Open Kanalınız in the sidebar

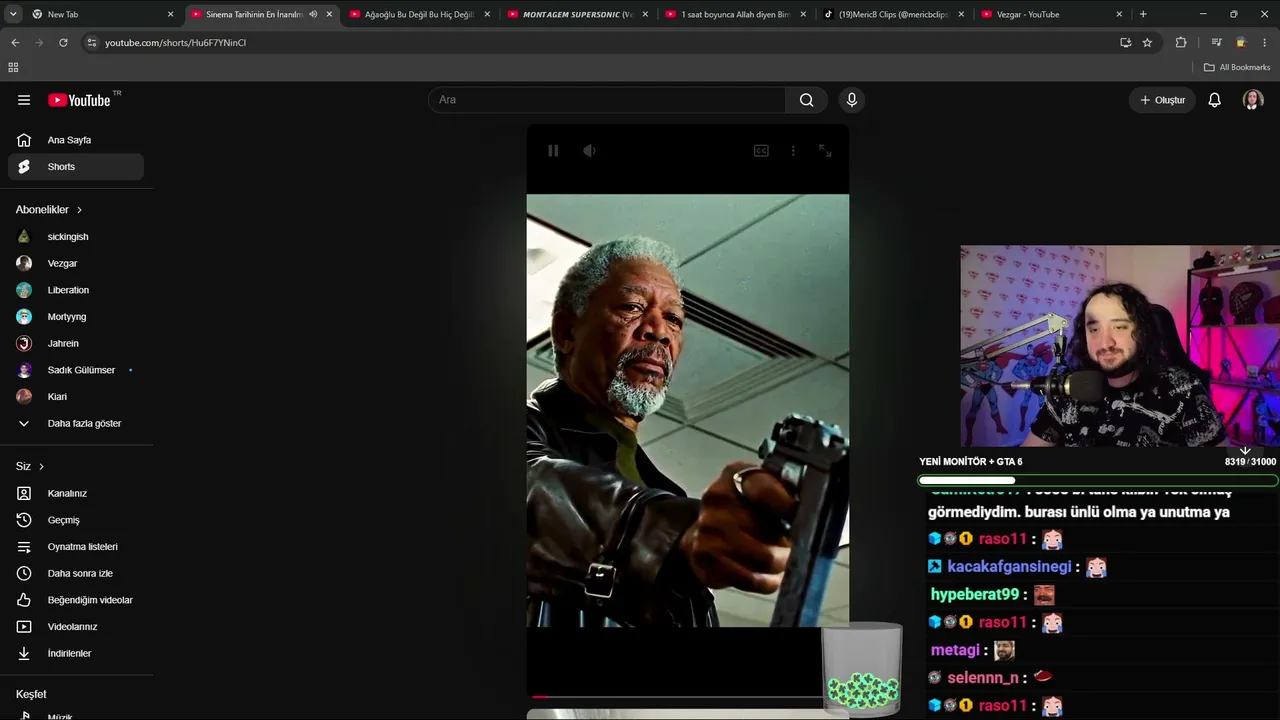(x=76, y=493)
